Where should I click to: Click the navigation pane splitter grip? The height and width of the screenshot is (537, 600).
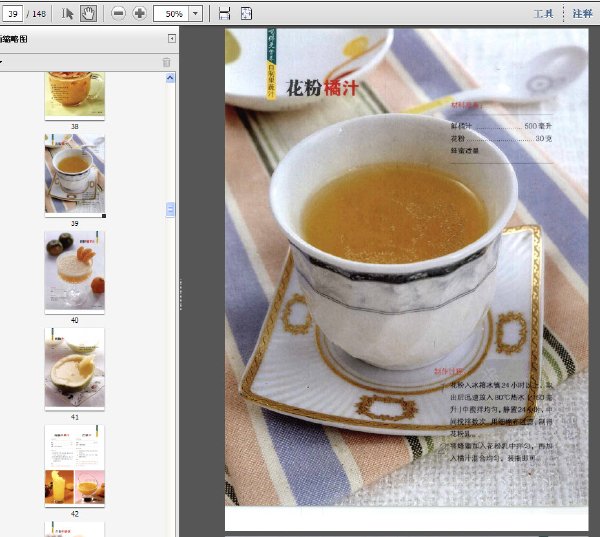(180, 294)
